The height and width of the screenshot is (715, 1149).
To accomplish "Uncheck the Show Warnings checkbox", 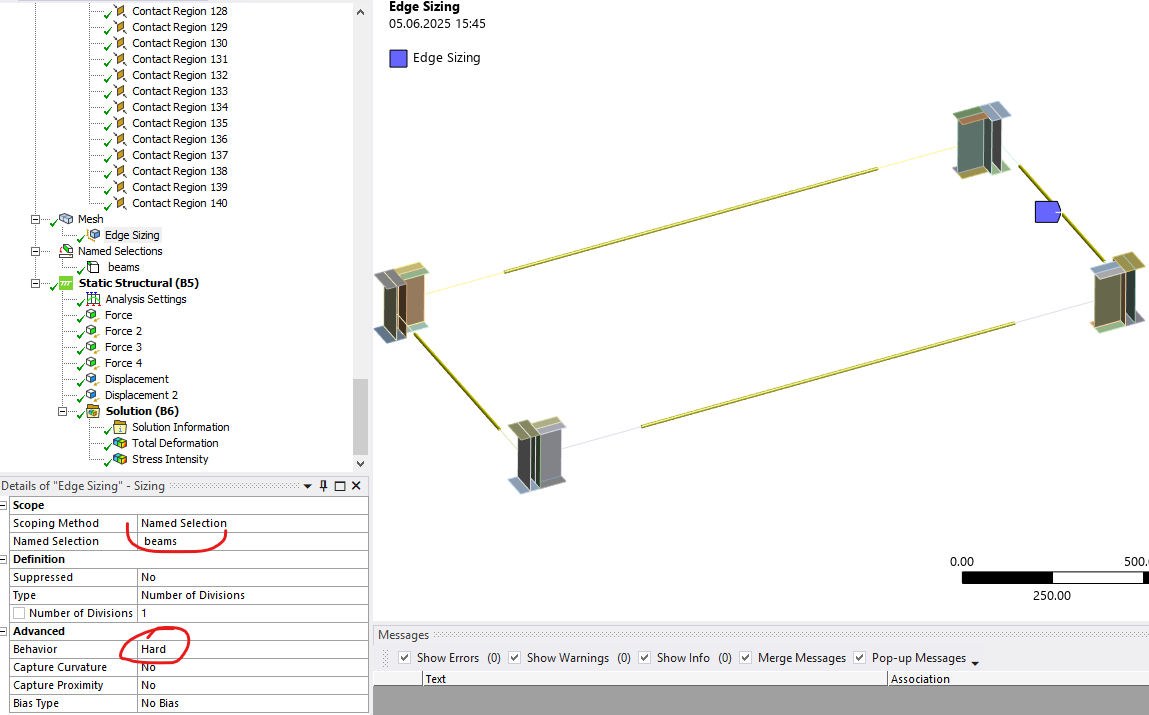I will (514, 658).
